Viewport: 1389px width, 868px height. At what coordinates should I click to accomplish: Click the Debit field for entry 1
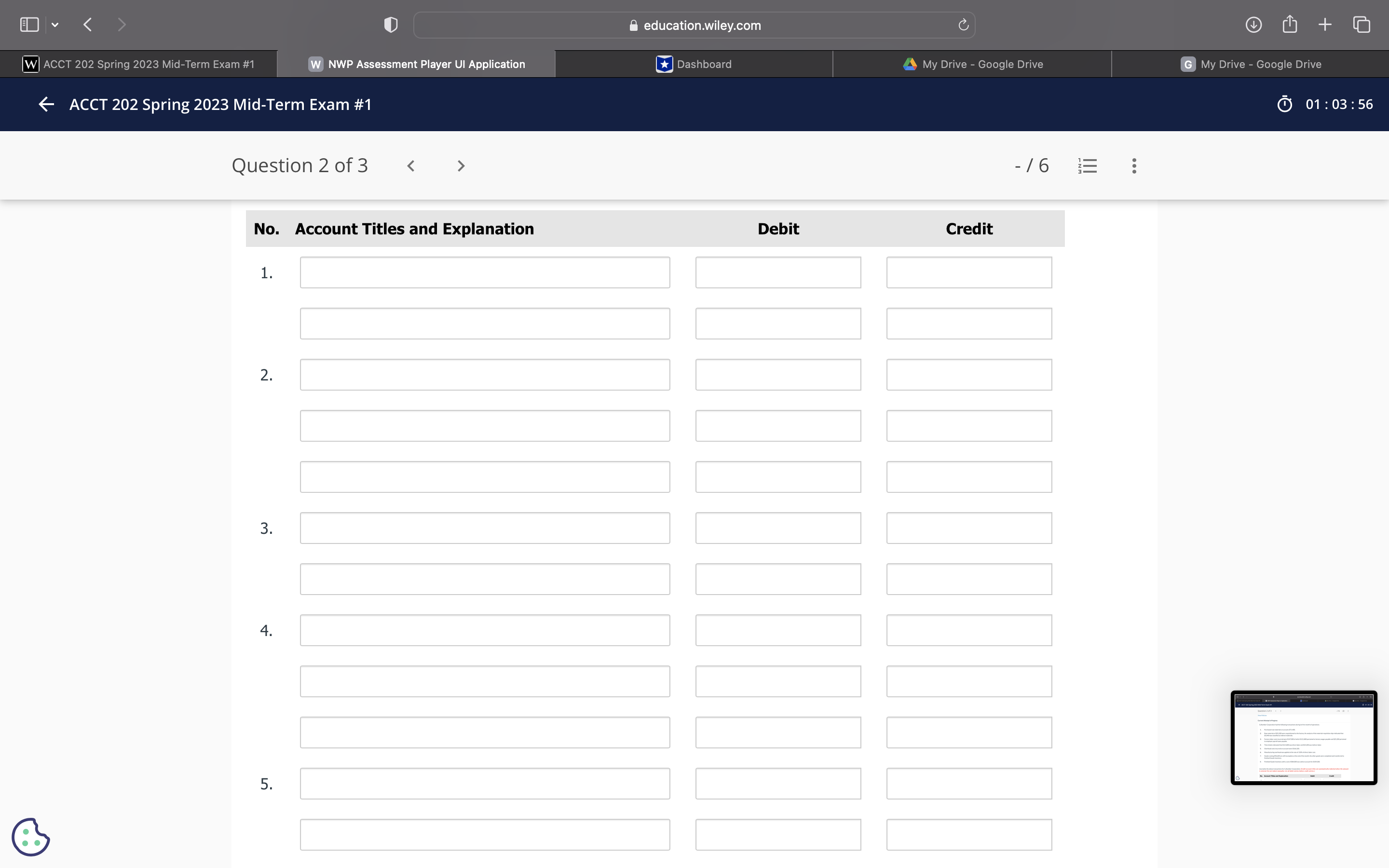tap(778, 272)
